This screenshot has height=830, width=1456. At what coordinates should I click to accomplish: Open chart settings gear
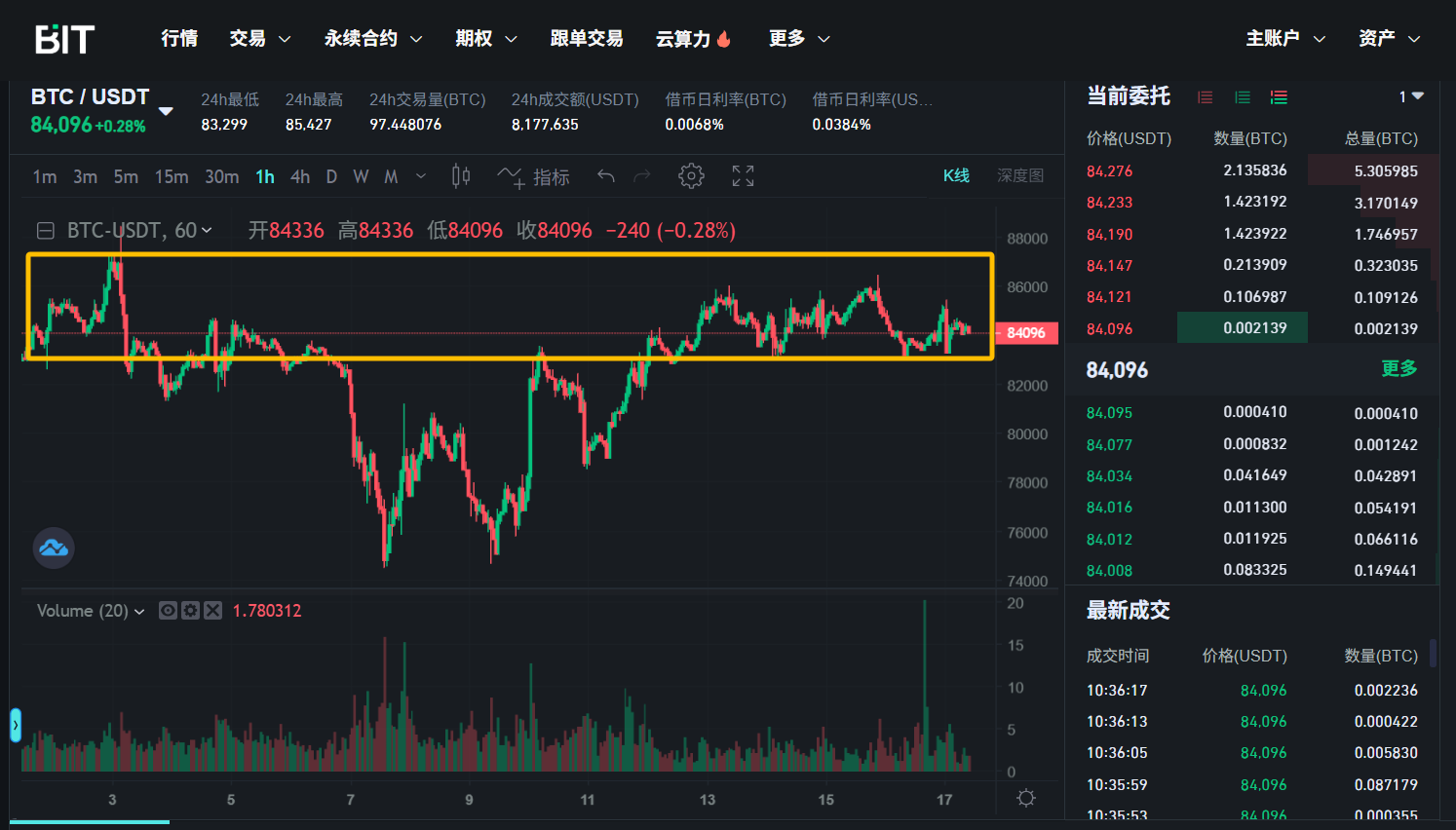[x=691, y=176]
